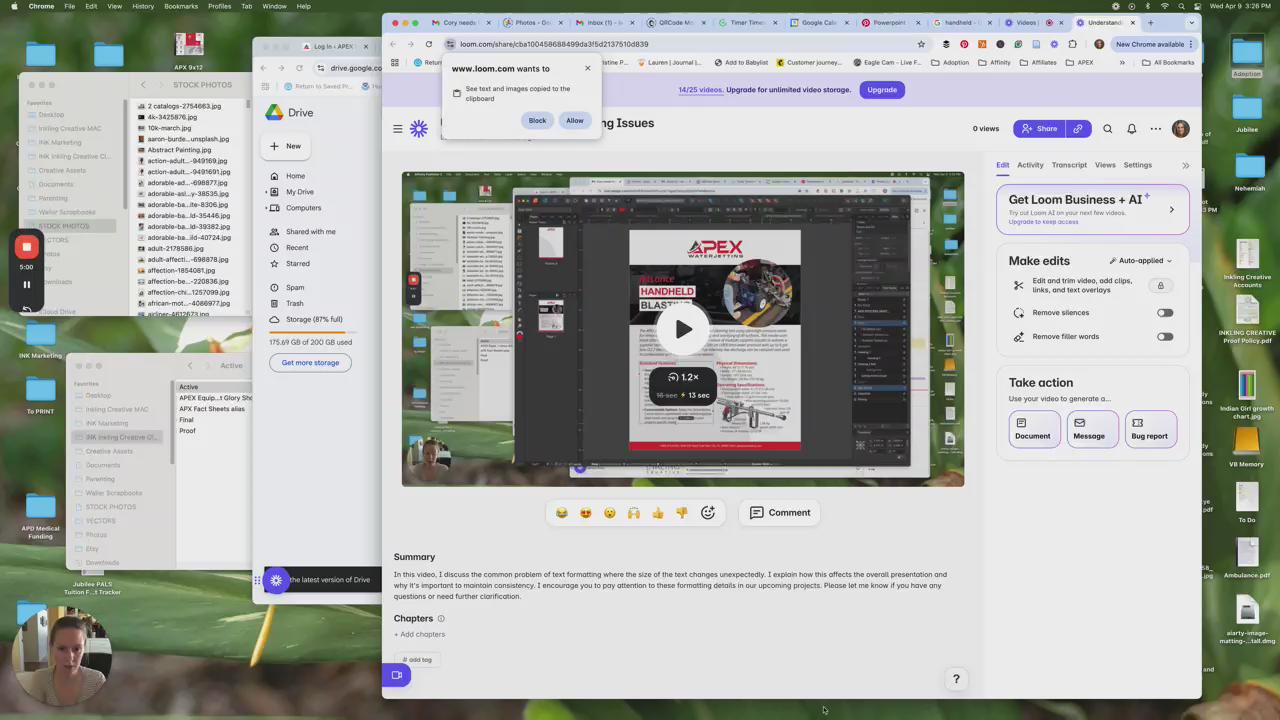Viewport: 1280px width, 720px height.
Task: Click the Chapters info icon
Action: 441,619
